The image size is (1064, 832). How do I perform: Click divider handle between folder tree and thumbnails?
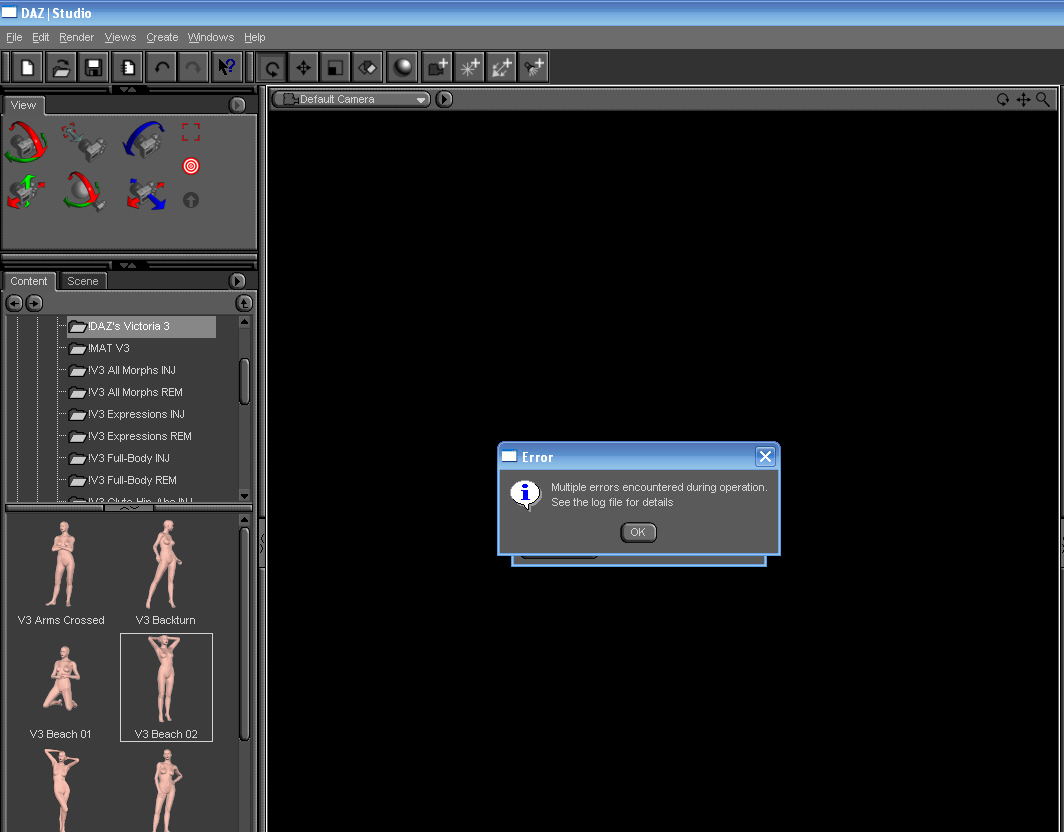pos(128,508)
